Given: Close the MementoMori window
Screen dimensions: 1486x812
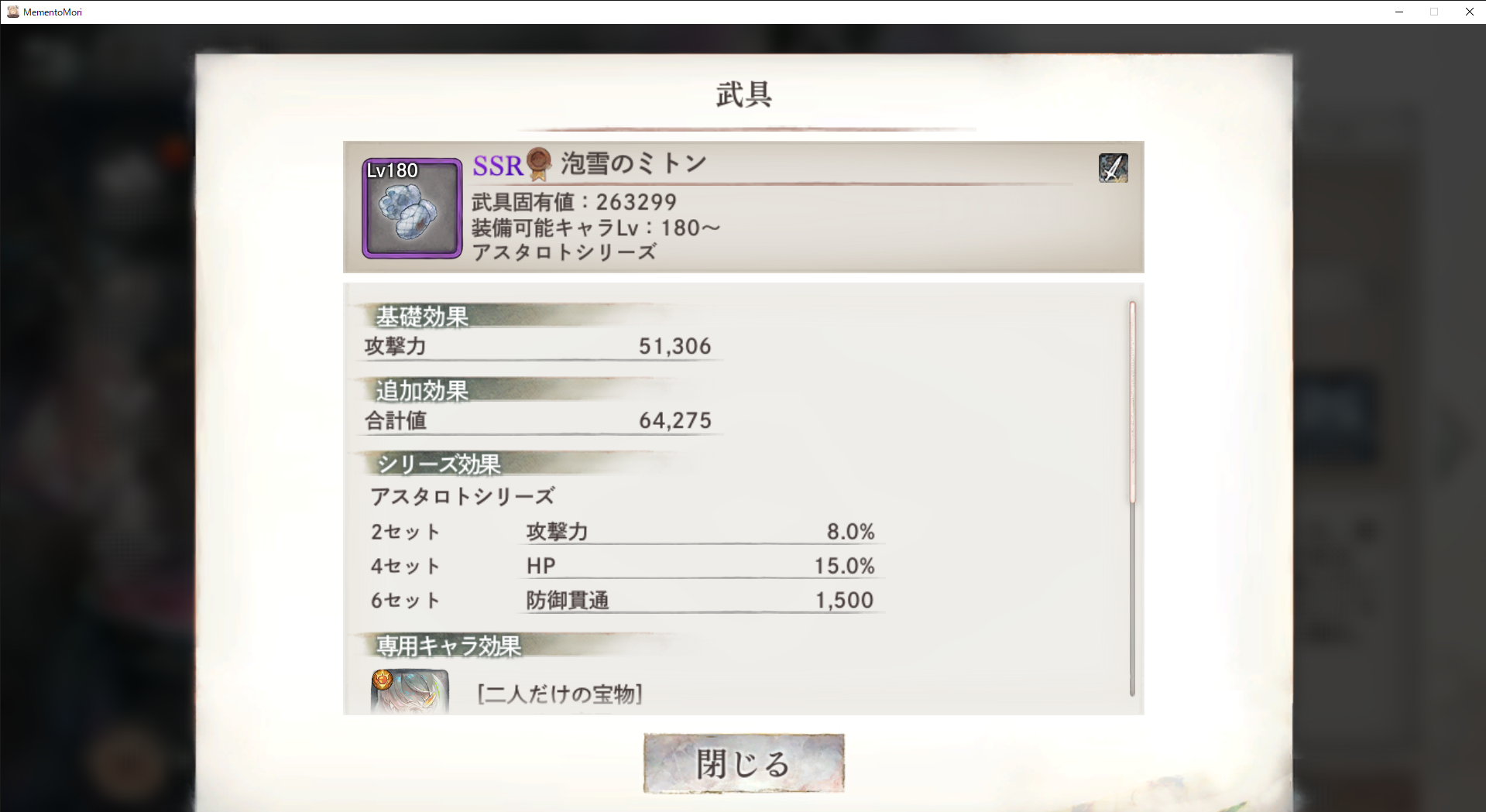Looking at the screenshot, I should click(1469, 12).
